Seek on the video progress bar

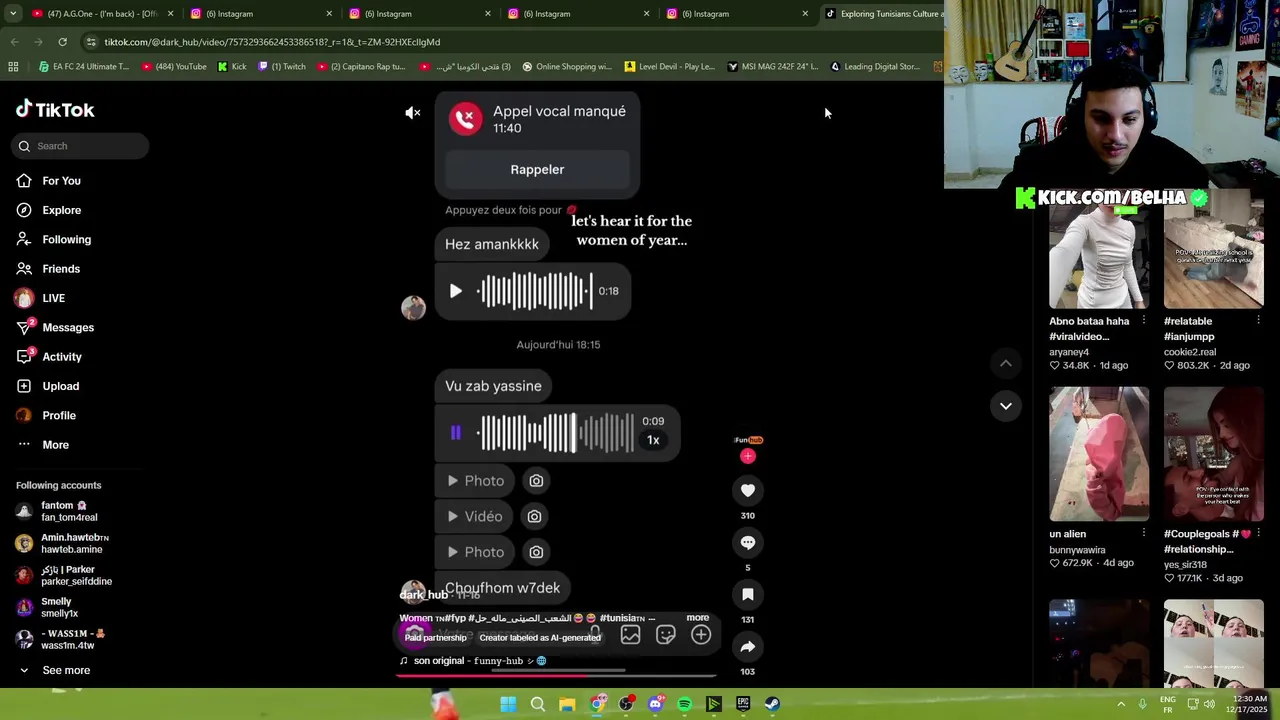pos(557,675)
